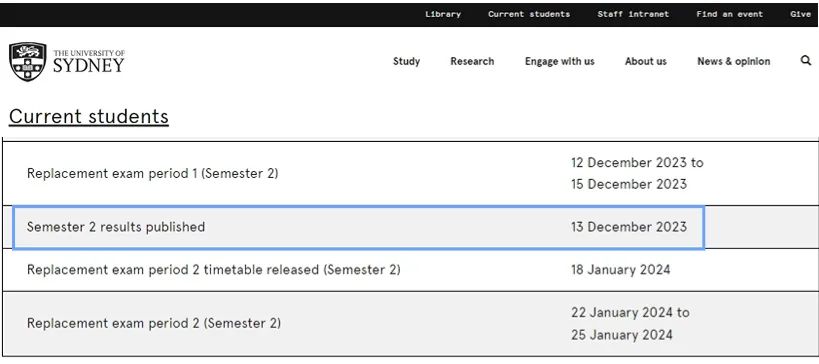This screenshot has width=819, height=364.
Task: Open the About us menu
Action: (x=646, y=61)
